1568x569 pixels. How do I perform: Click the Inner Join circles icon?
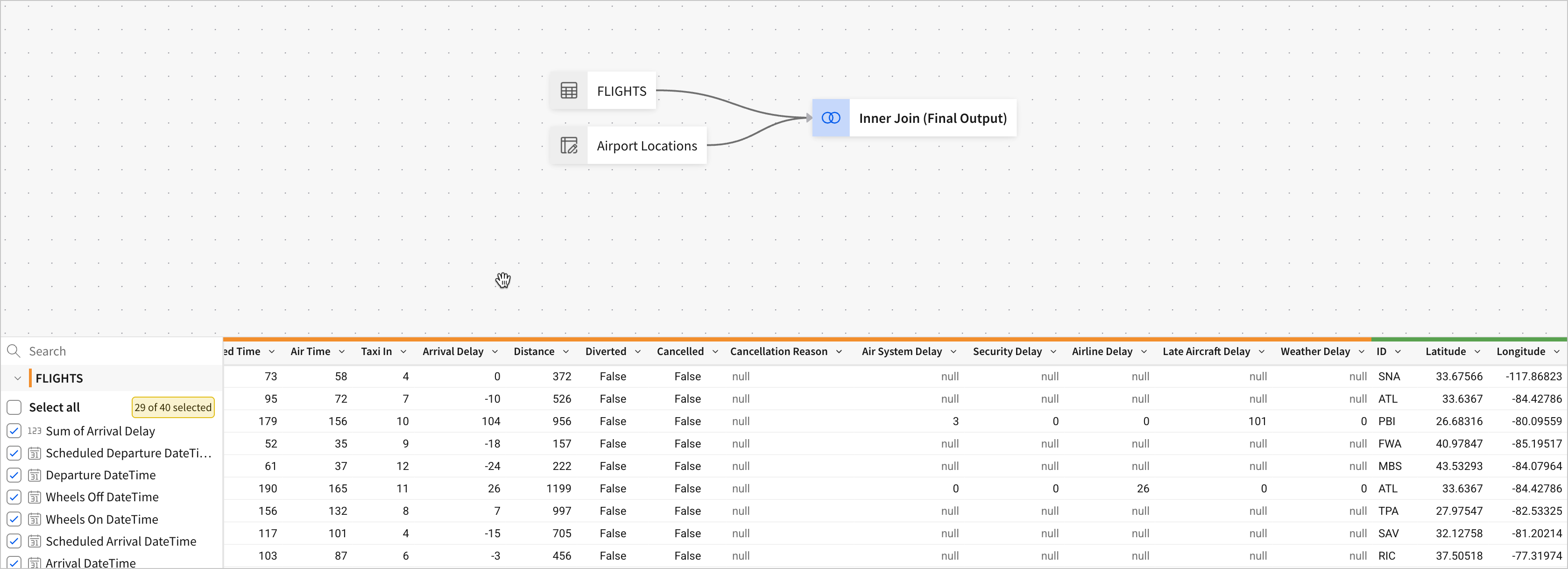pyautogui.click(x=830, y=118)
